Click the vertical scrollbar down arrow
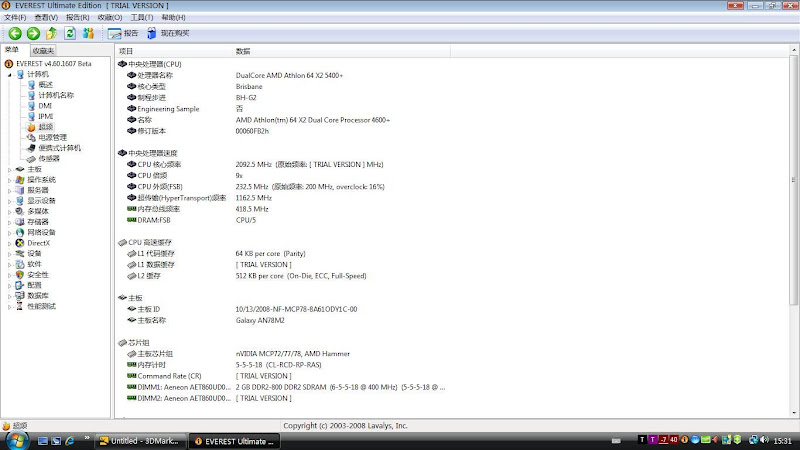 point(794,413)
